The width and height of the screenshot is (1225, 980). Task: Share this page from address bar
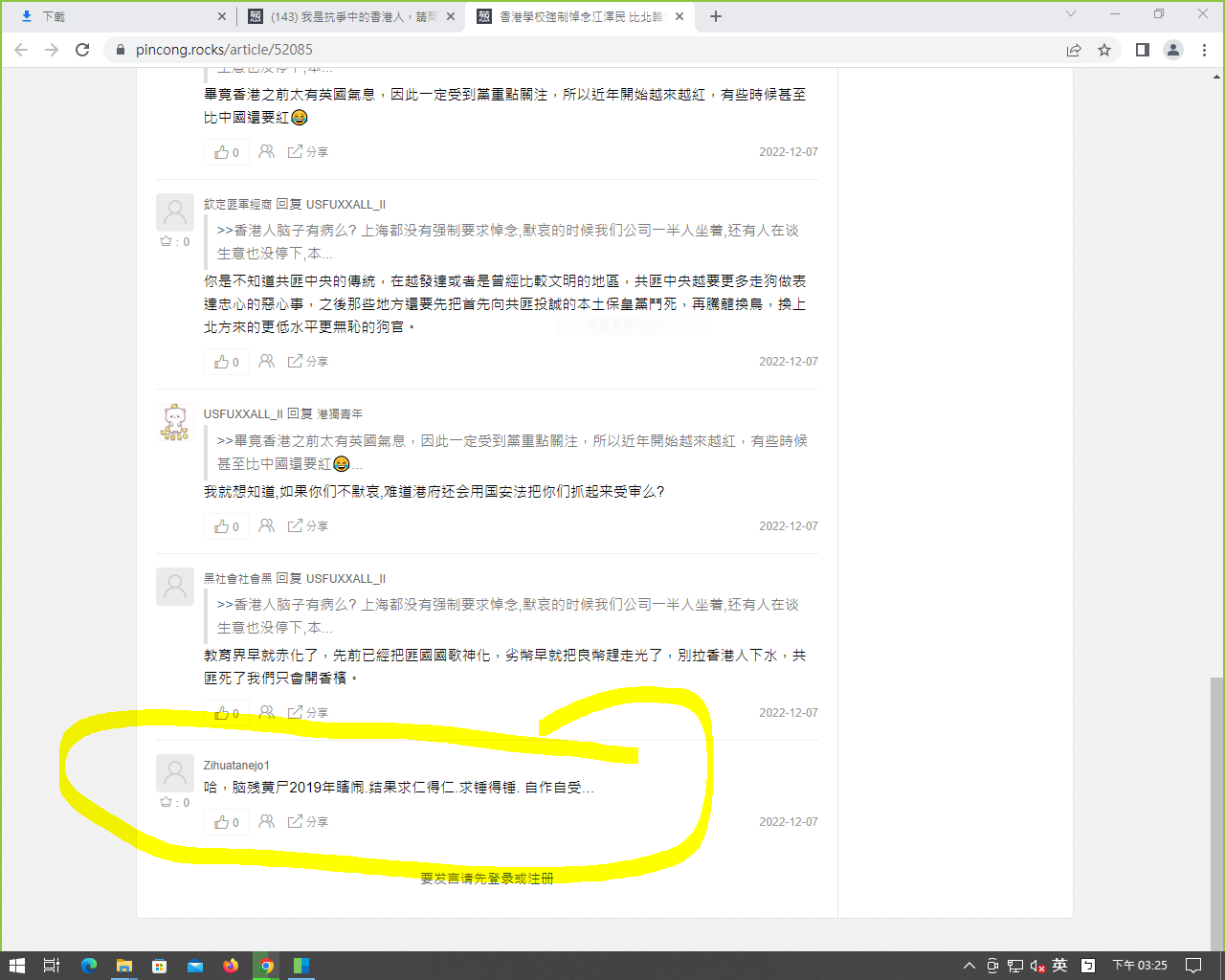[x=1074, y=50]
